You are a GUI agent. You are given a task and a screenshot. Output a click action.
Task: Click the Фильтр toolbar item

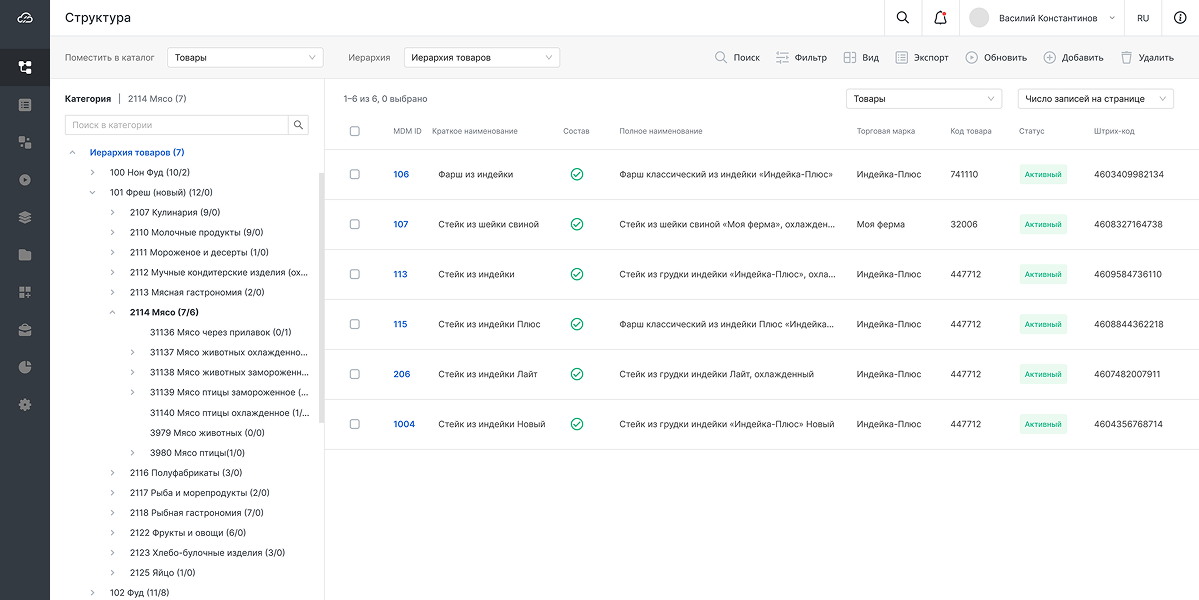pyautogui.click(x=801, y=58)
